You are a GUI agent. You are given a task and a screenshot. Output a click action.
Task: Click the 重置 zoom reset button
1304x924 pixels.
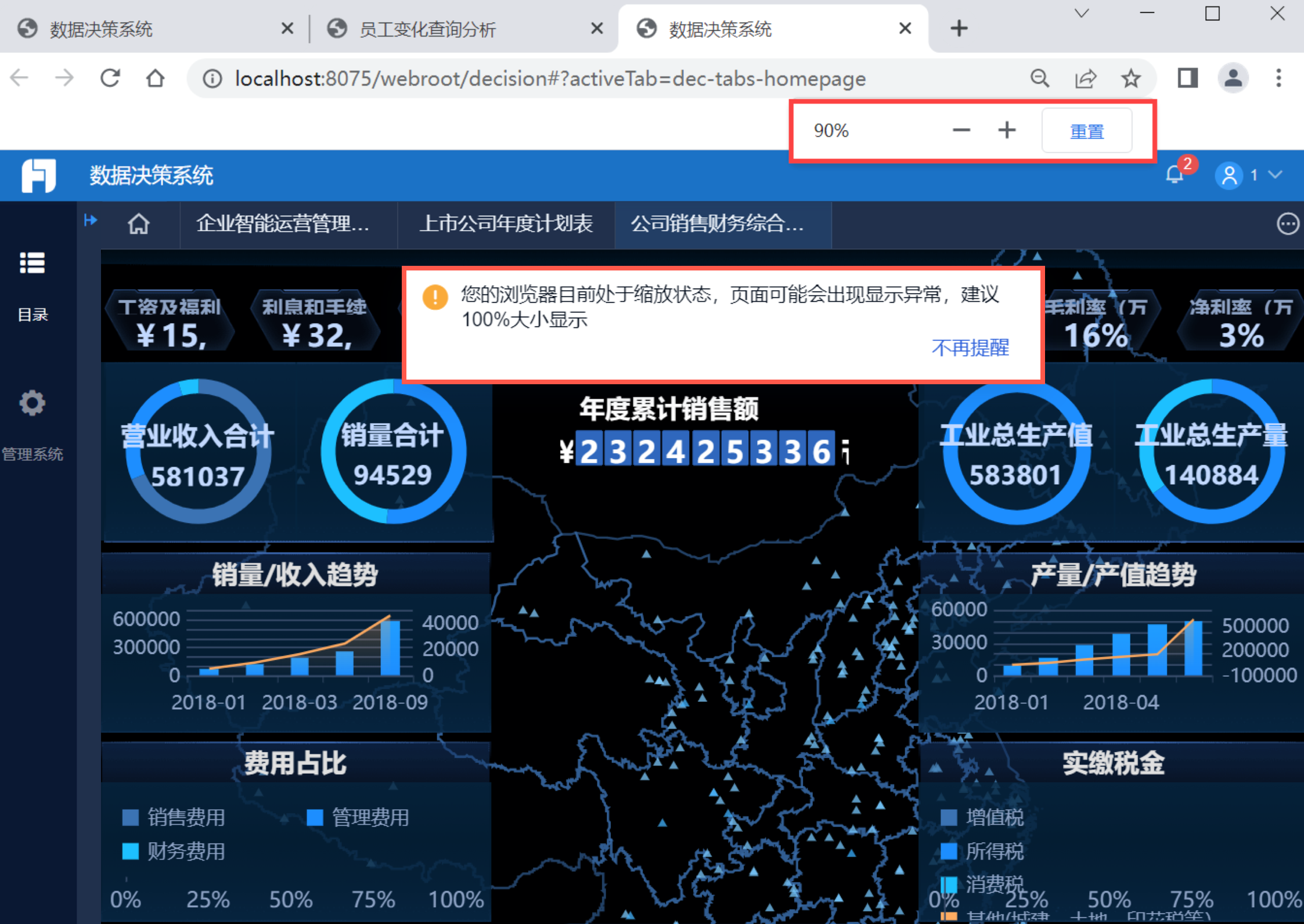(1086, 131)
